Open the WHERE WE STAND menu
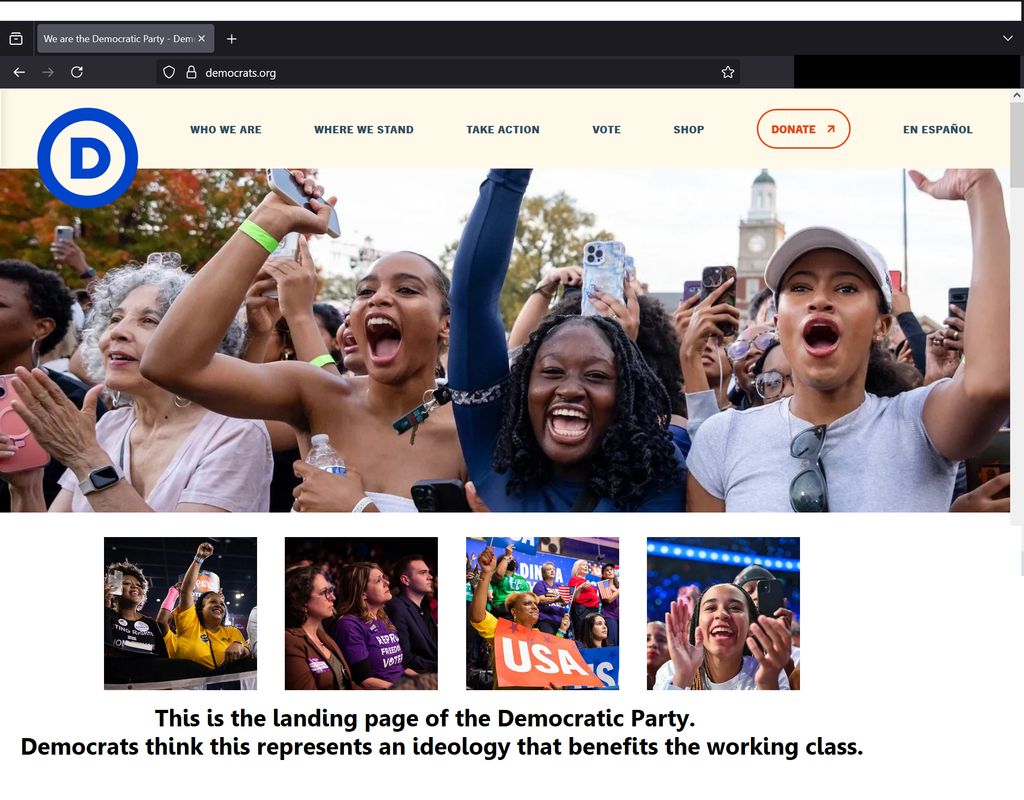 [364, 129]
